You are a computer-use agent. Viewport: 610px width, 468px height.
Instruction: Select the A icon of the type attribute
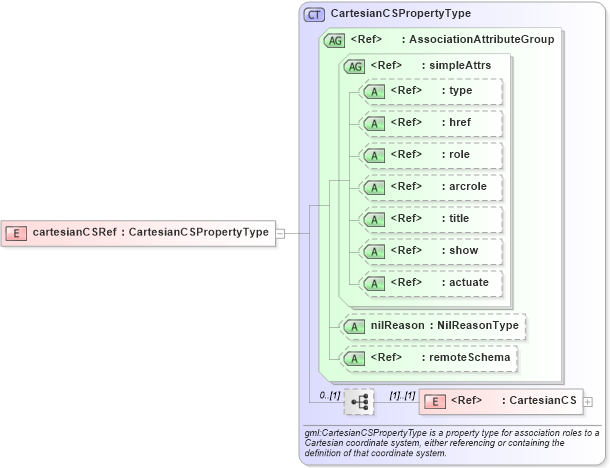(374, 91)
